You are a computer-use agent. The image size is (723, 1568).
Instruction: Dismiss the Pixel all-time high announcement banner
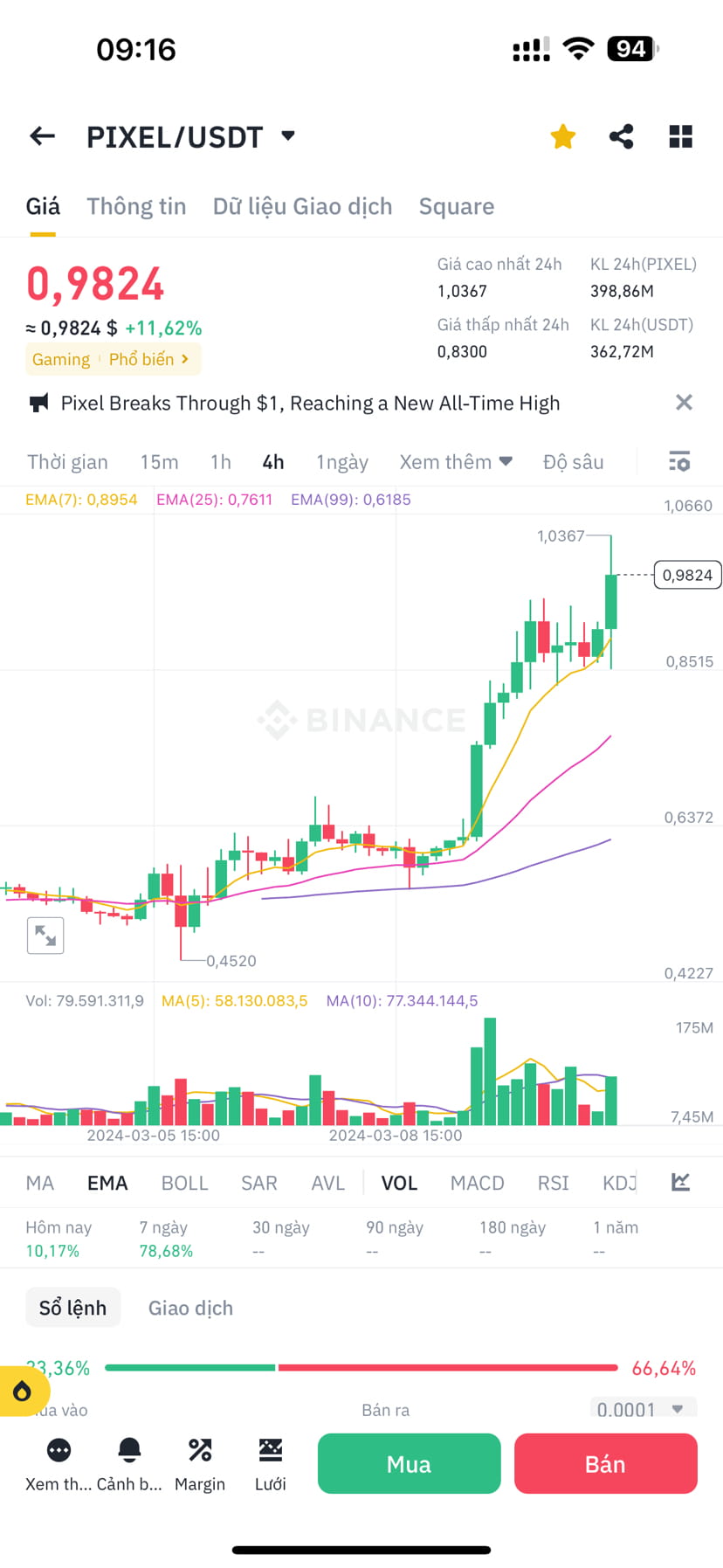point(684,402)
